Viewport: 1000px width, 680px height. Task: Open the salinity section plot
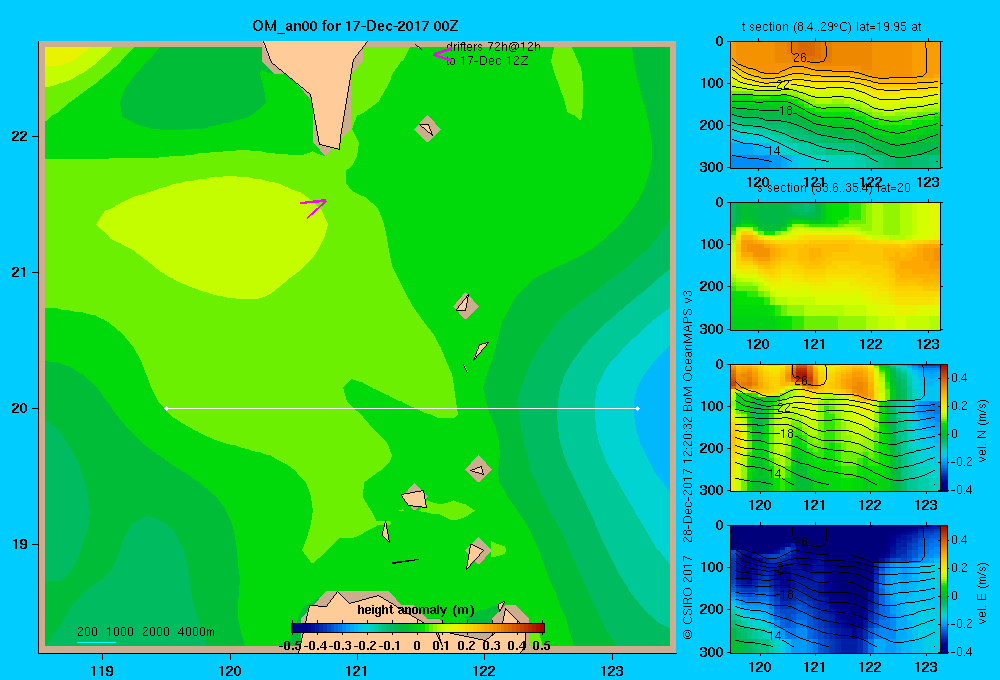pos(835,266)
